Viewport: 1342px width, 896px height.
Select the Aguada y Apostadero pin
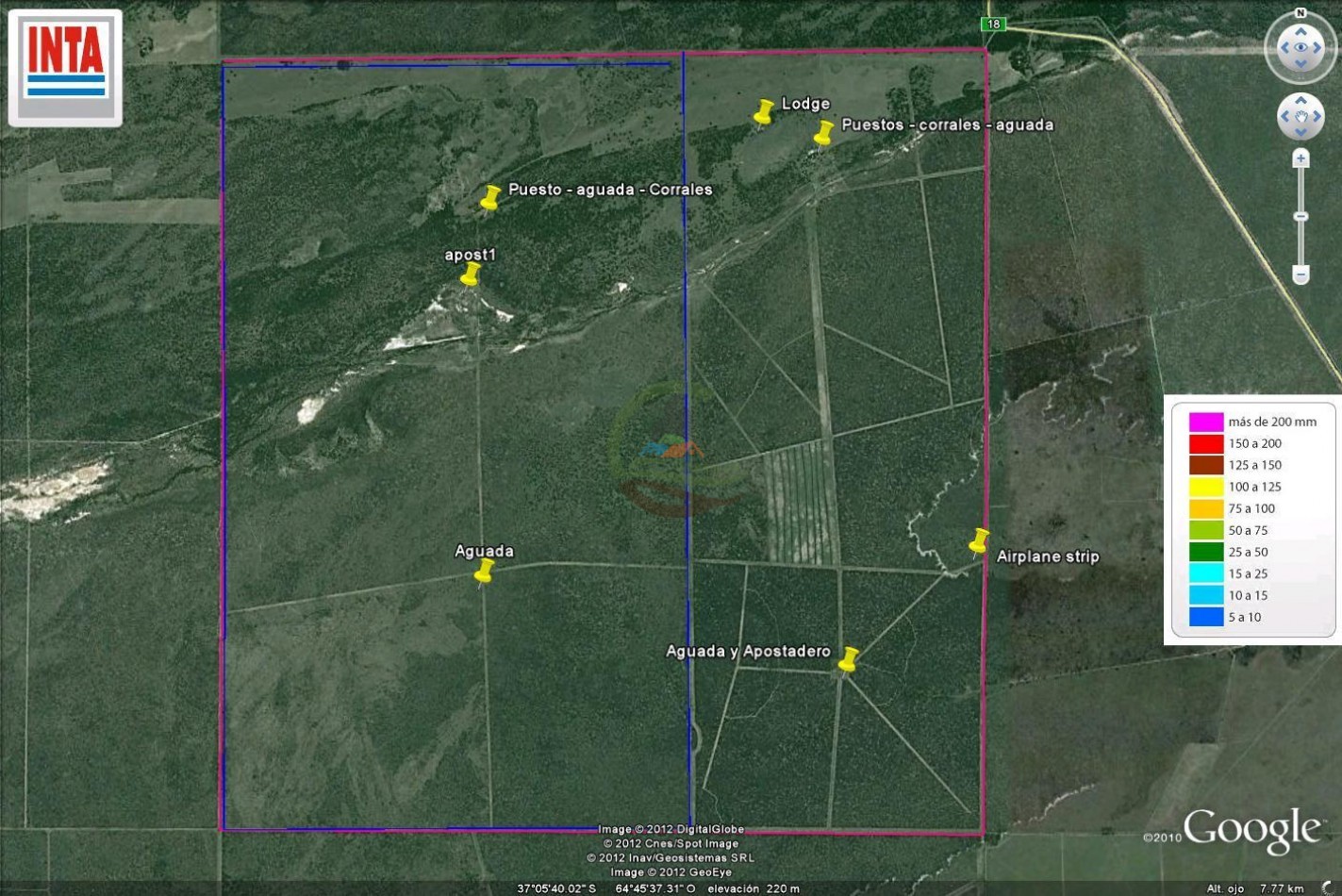849,658
